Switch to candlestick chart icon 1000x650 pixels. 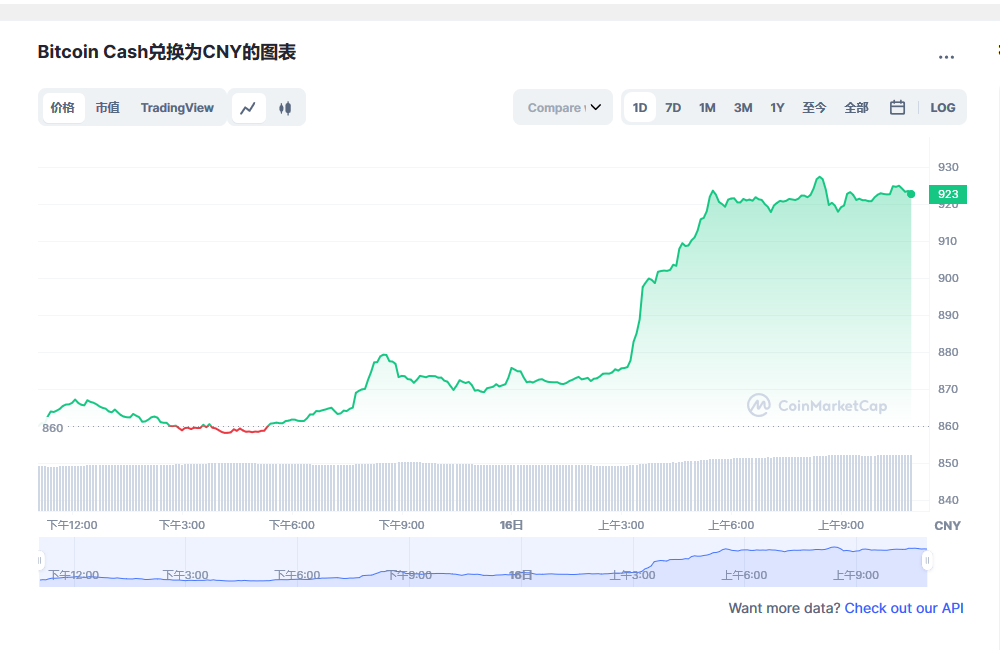click(285, 108)
